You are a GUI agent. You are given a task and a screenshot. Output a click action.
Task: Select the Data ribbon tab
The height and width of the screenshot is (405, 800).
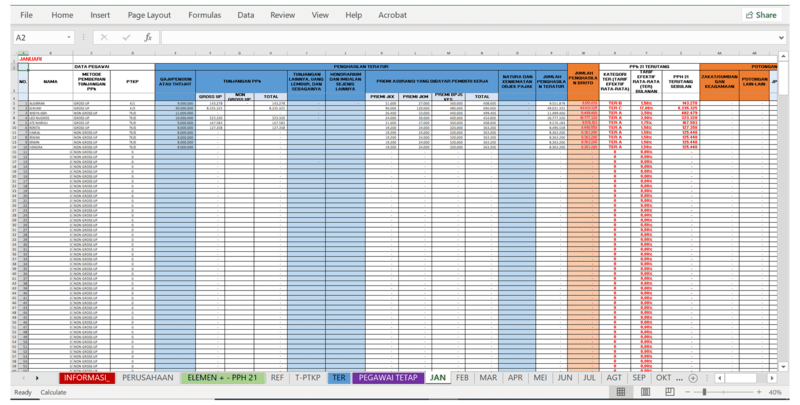[245, 15]
